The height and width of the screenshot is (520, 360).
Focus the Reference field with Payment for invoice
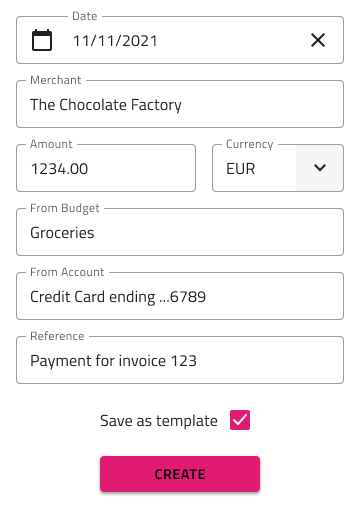tap(180, 360)
